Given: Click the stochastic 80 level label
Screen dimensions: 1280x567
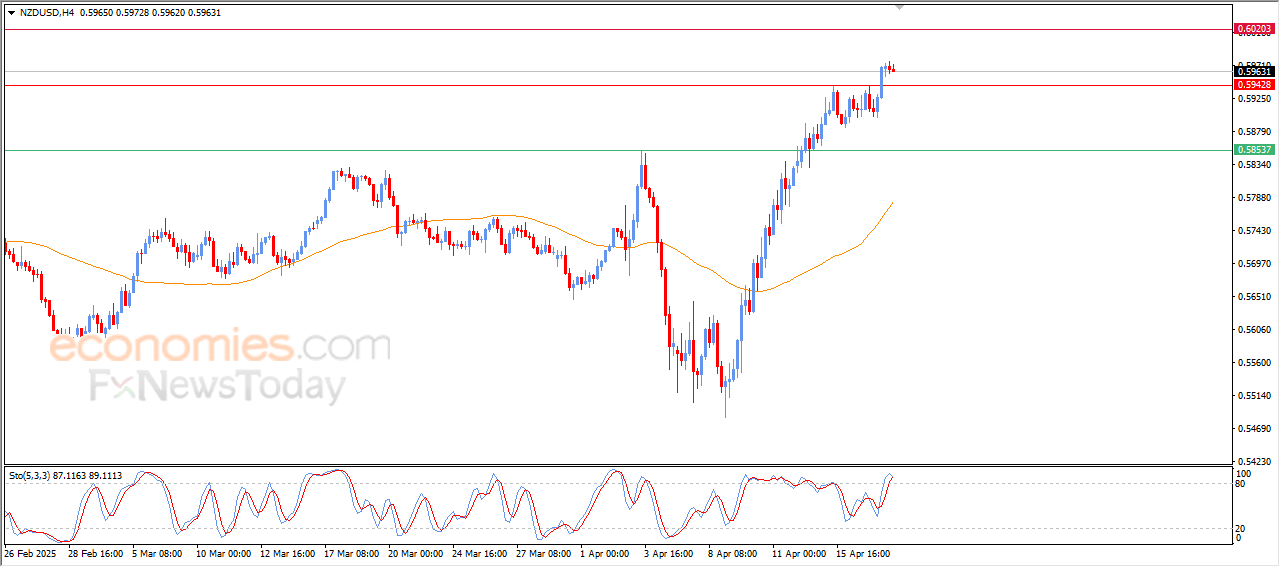Looking at the screenshot, I should [1241, 484].
